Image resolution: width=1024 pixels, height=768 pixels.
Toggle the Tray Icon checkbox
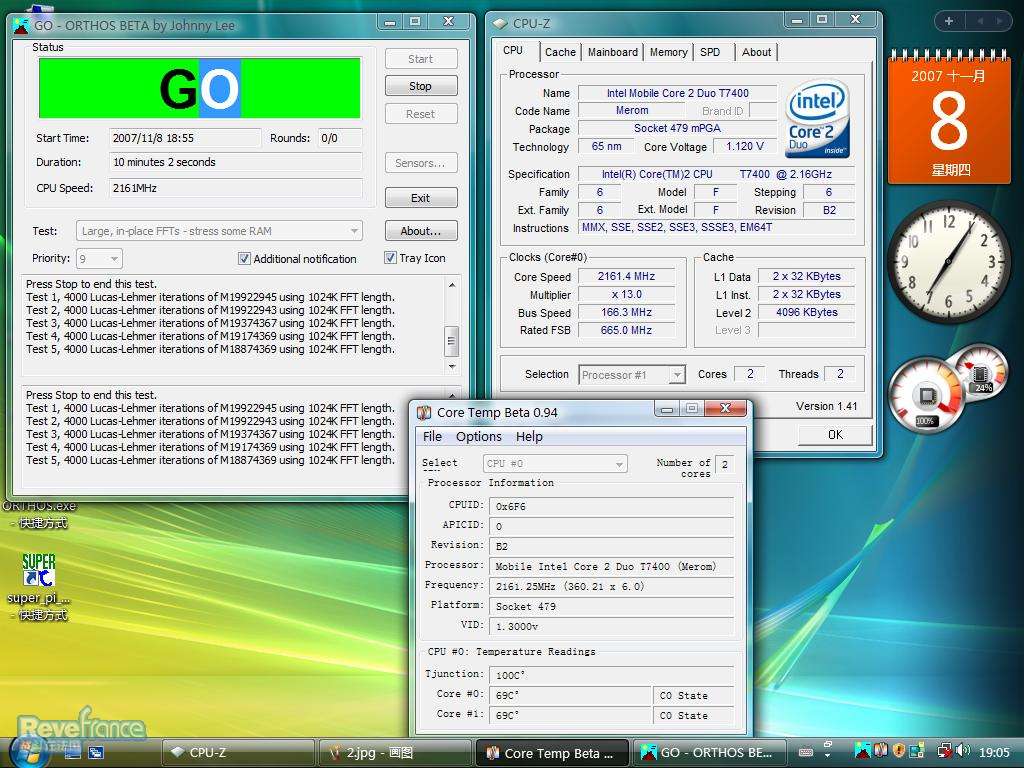click(x=391, y=258)
